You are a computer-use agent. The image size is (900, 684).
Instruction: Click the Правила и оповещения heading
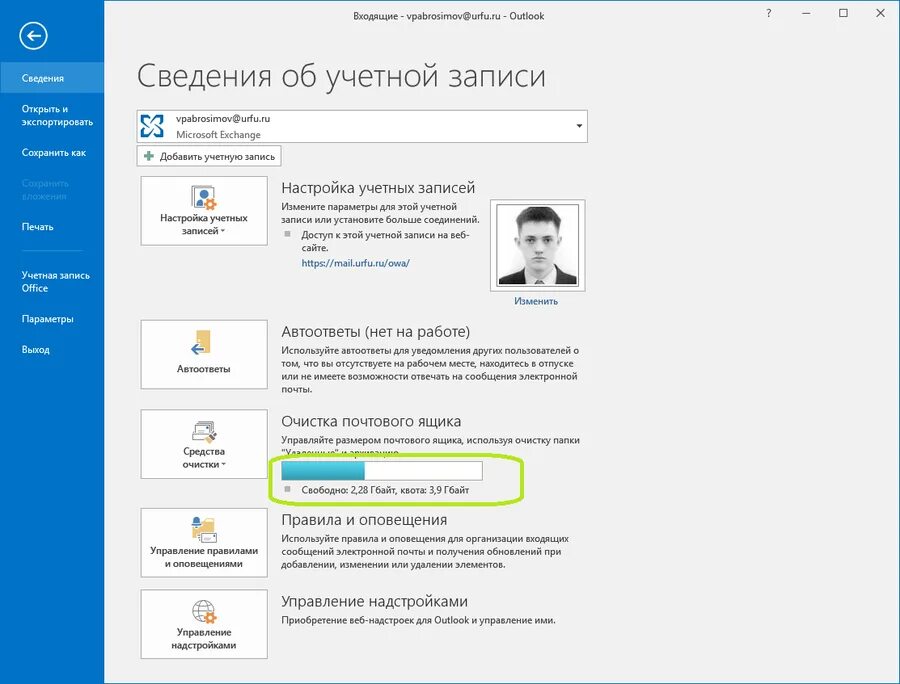click(x=364, y=520)
